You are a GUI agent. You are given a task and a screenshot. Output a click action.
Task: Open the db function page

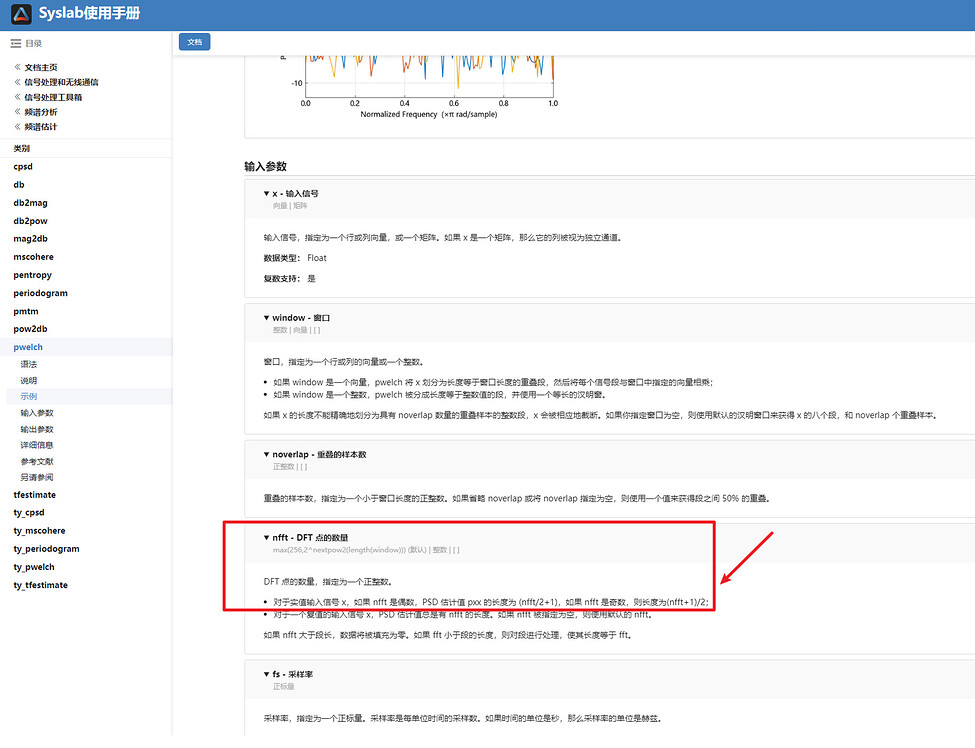point(19,185)
